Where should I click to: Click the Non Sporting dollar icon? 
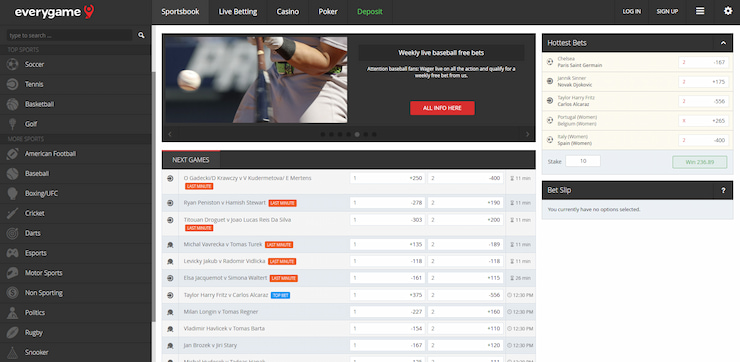tap(13, 293)
